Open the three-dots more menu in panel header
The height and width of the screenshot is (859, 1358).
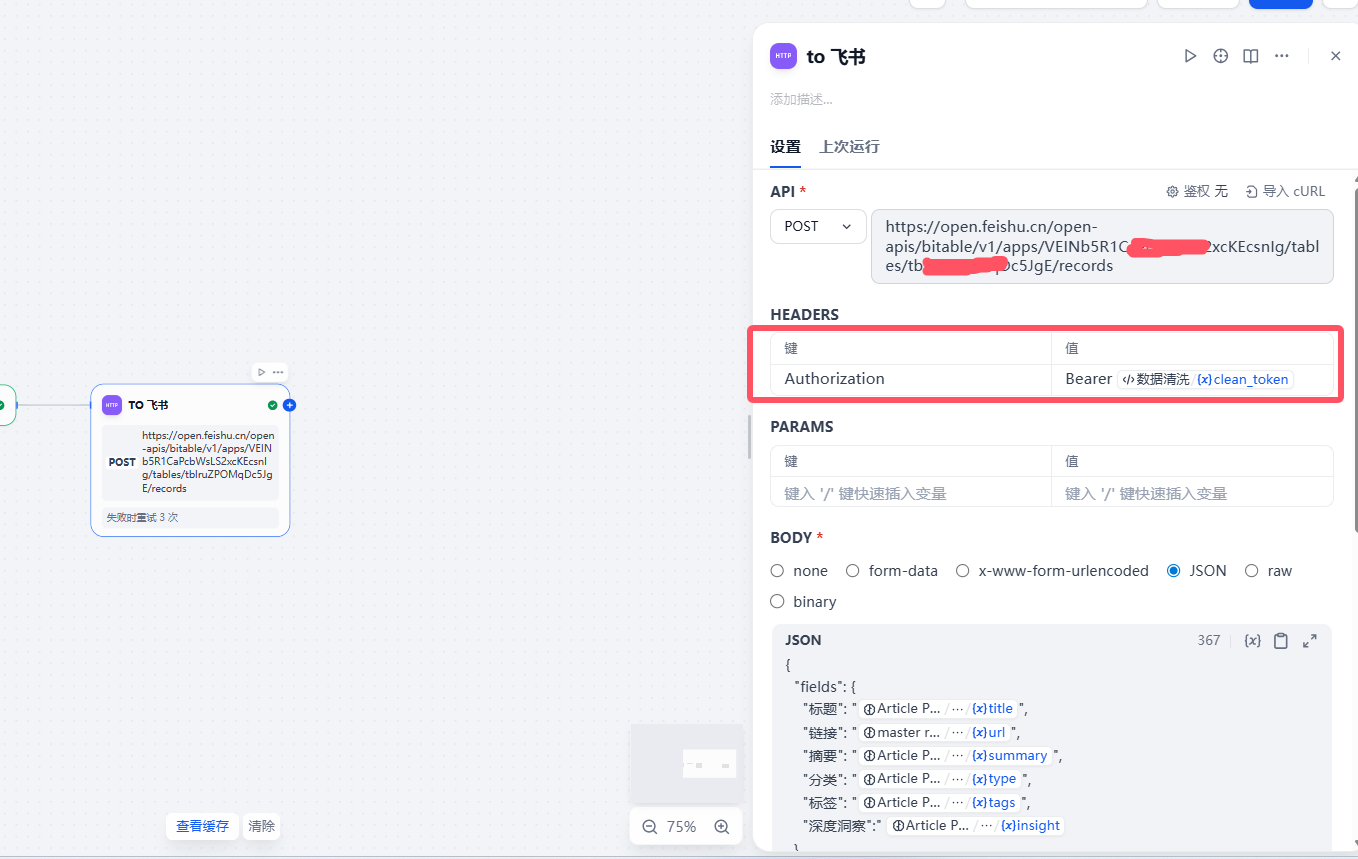coord(1281,56)
